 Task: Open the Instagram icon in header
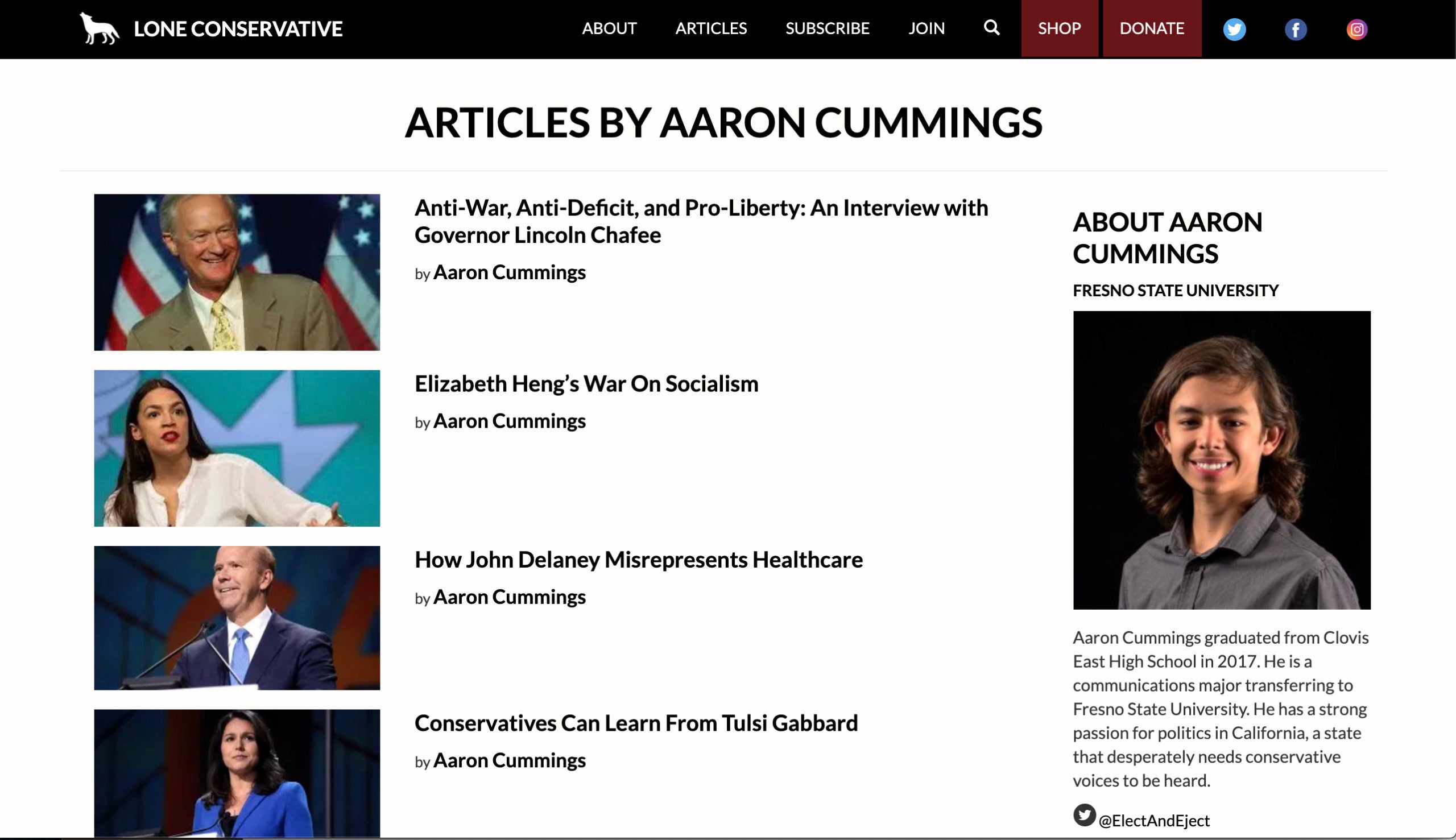pyautogui.click(x=1356, y=30)
